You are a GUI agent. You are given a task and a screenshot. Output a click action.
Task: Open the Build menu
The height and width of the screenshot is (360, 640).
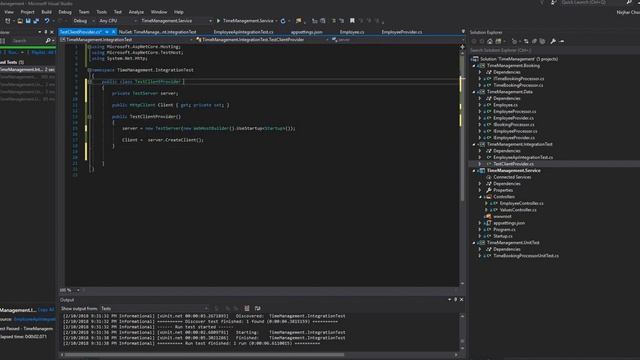click(47, 12)
